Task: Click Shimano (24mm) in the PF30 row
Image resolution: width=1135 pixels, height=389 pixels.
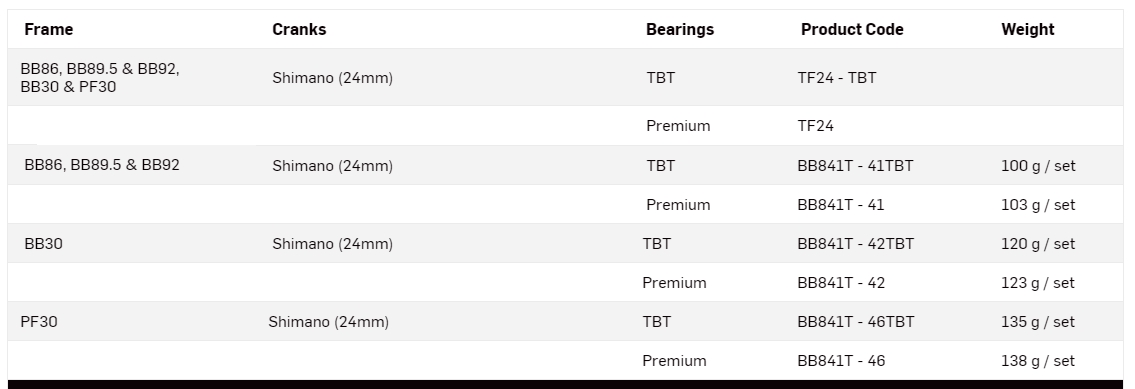Action: [329, 322]
